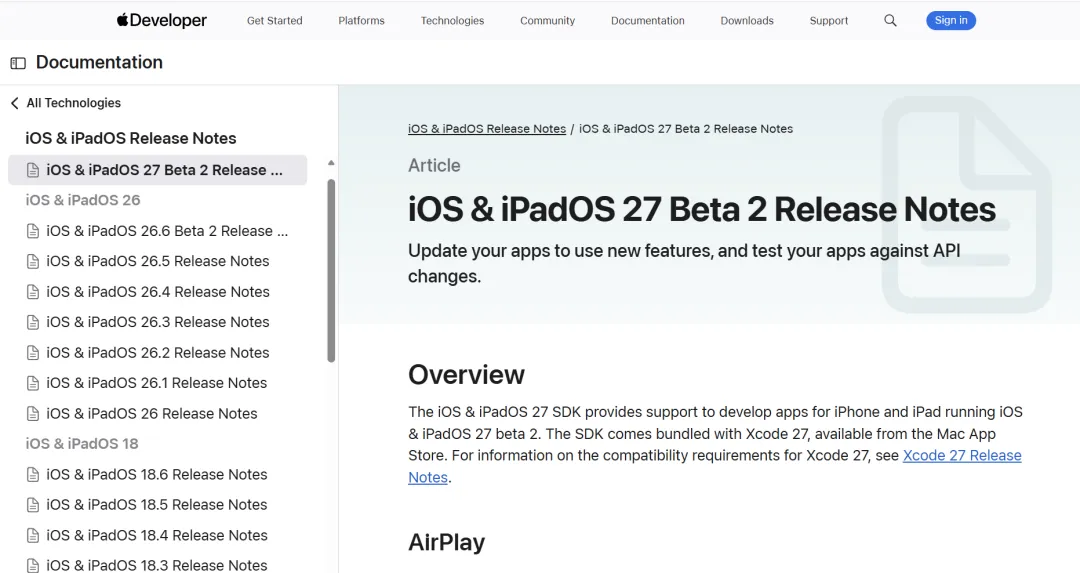Select iOS & iPadOS 27 Beta 2 Release sidebar row
Viewport: 1080px width, 573px height.
pos(157,170)
